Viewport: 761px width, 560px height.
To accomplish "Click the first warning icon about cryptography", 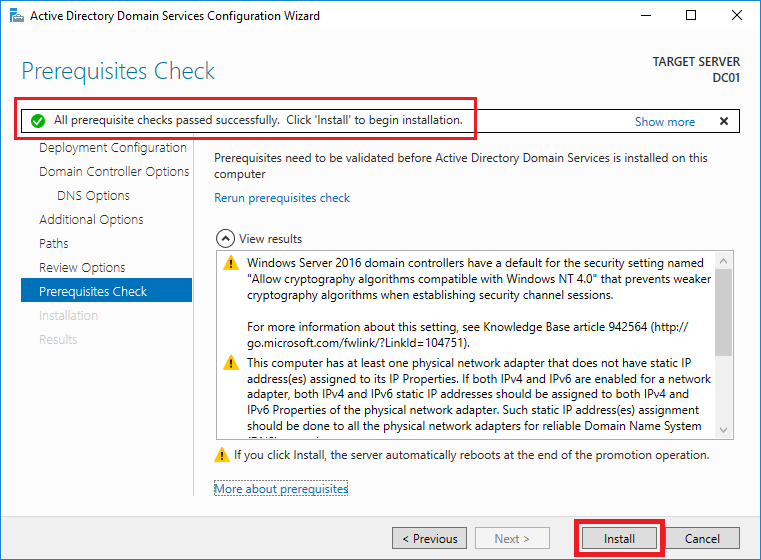I will [x=231, y=263].
